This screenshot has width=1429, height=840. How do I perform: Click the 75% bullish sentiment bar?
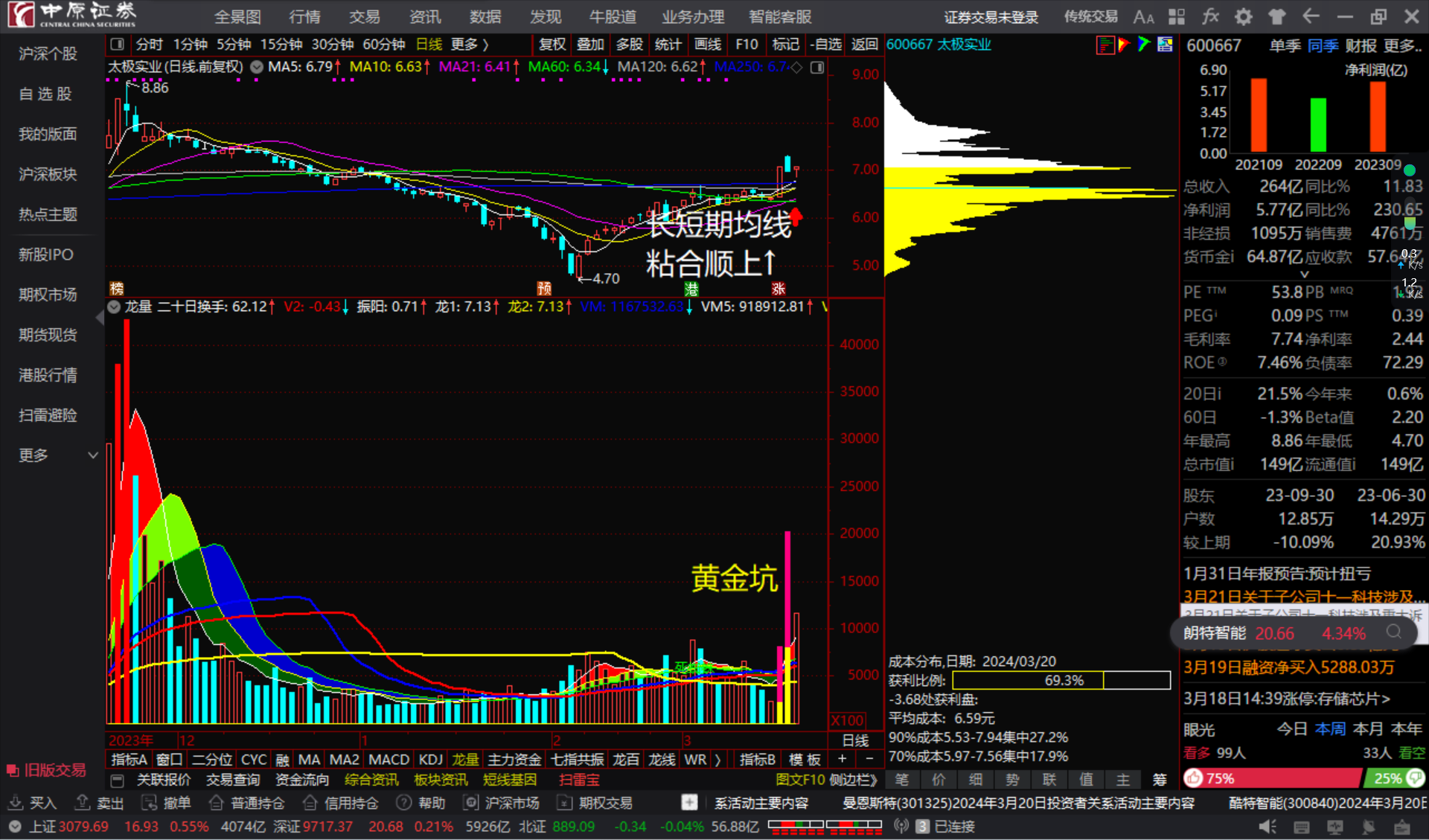click(1271, 778)
